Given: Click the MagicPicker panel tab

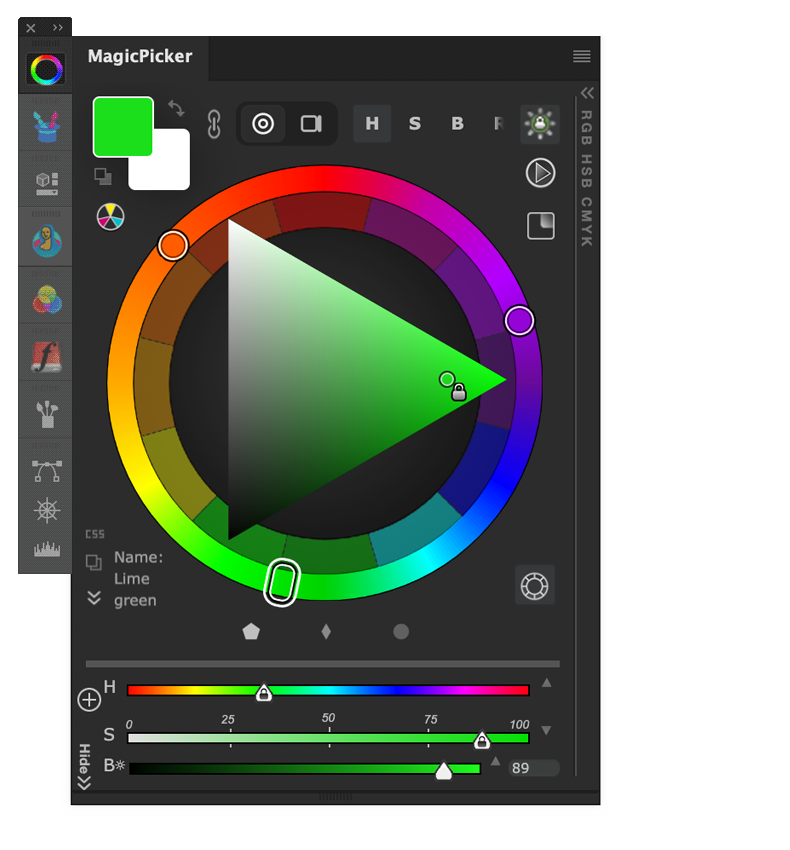Looking at the screenshot, I should click(140, 56).
